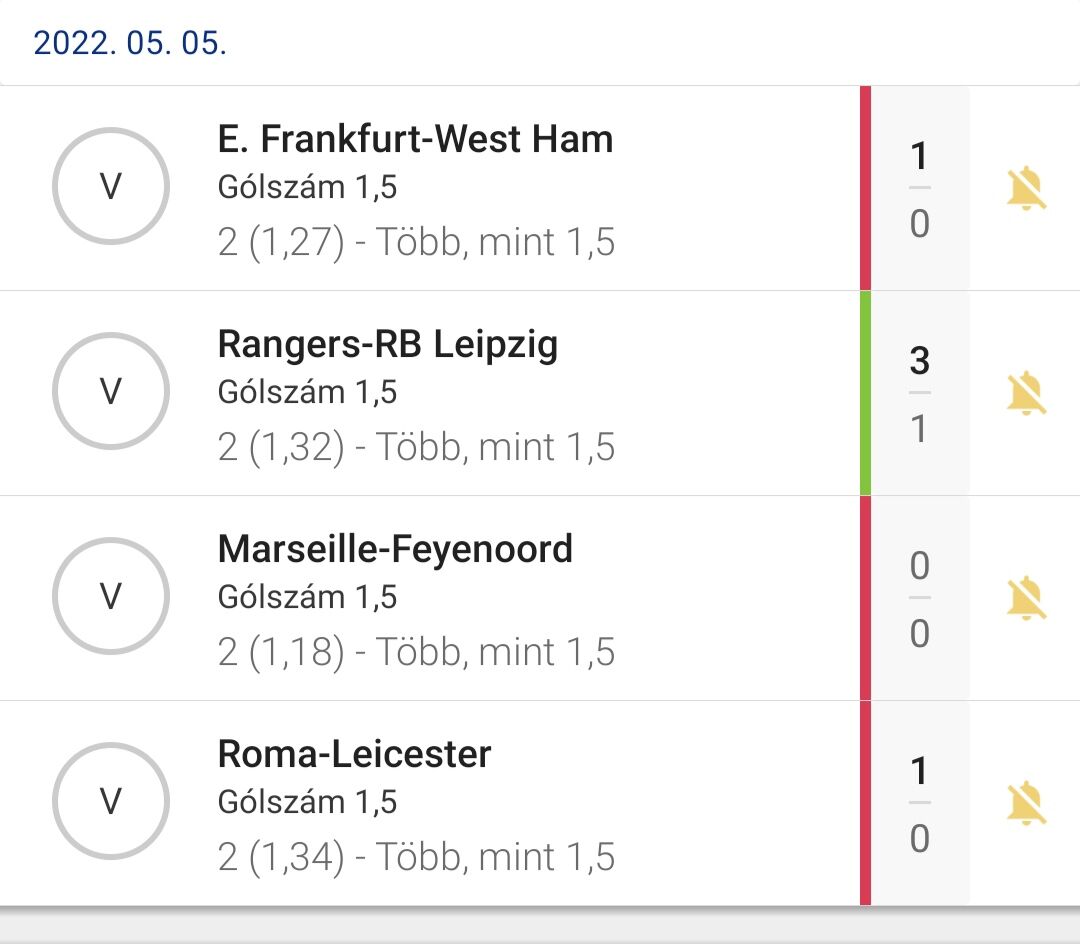This screenshot has height=944, width=1080.
Task: Click the V circle icon for Roma-Leicester
Action: [x=111, y=801]
